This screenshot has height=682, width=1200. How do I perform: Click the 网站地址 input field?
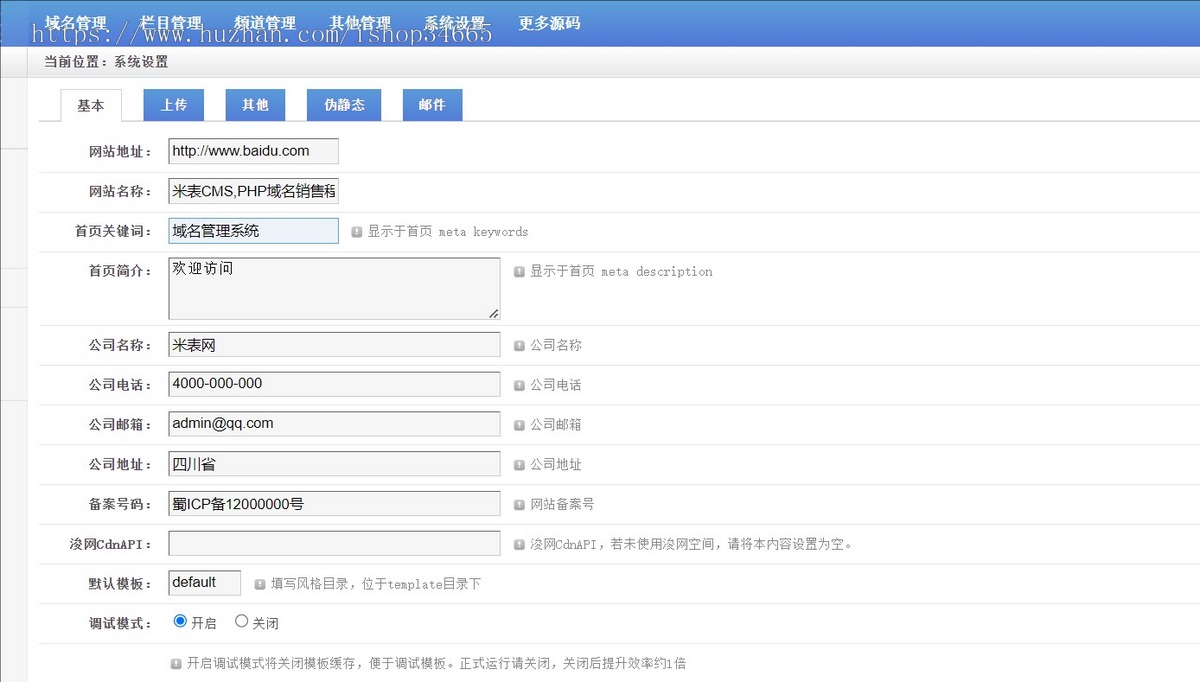[253, 151]
